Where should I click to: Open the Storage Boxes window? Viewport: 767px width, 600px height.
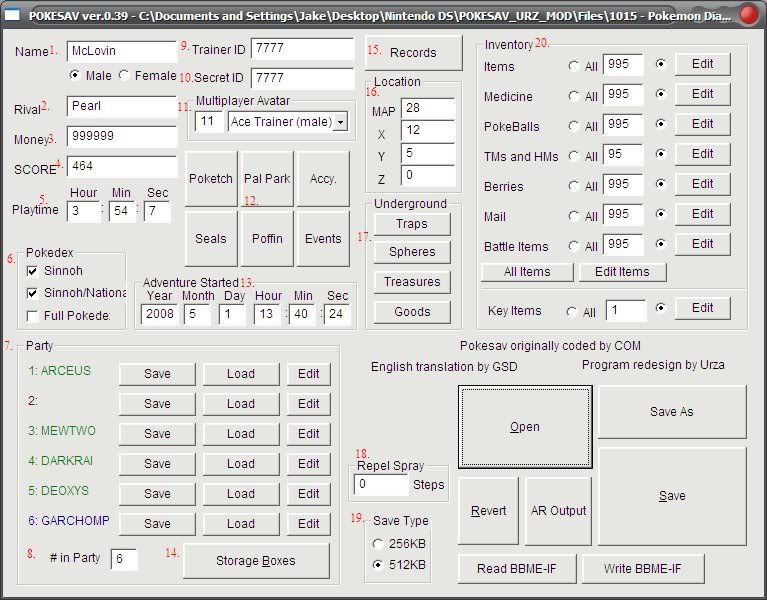(x=256, y=561)
